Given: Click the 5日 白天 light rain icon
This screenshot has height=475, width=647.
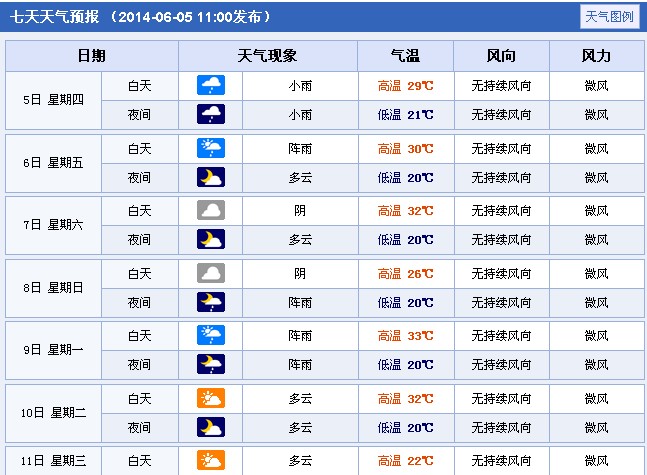Looking at the screenshot, I should tap(211, 86).
